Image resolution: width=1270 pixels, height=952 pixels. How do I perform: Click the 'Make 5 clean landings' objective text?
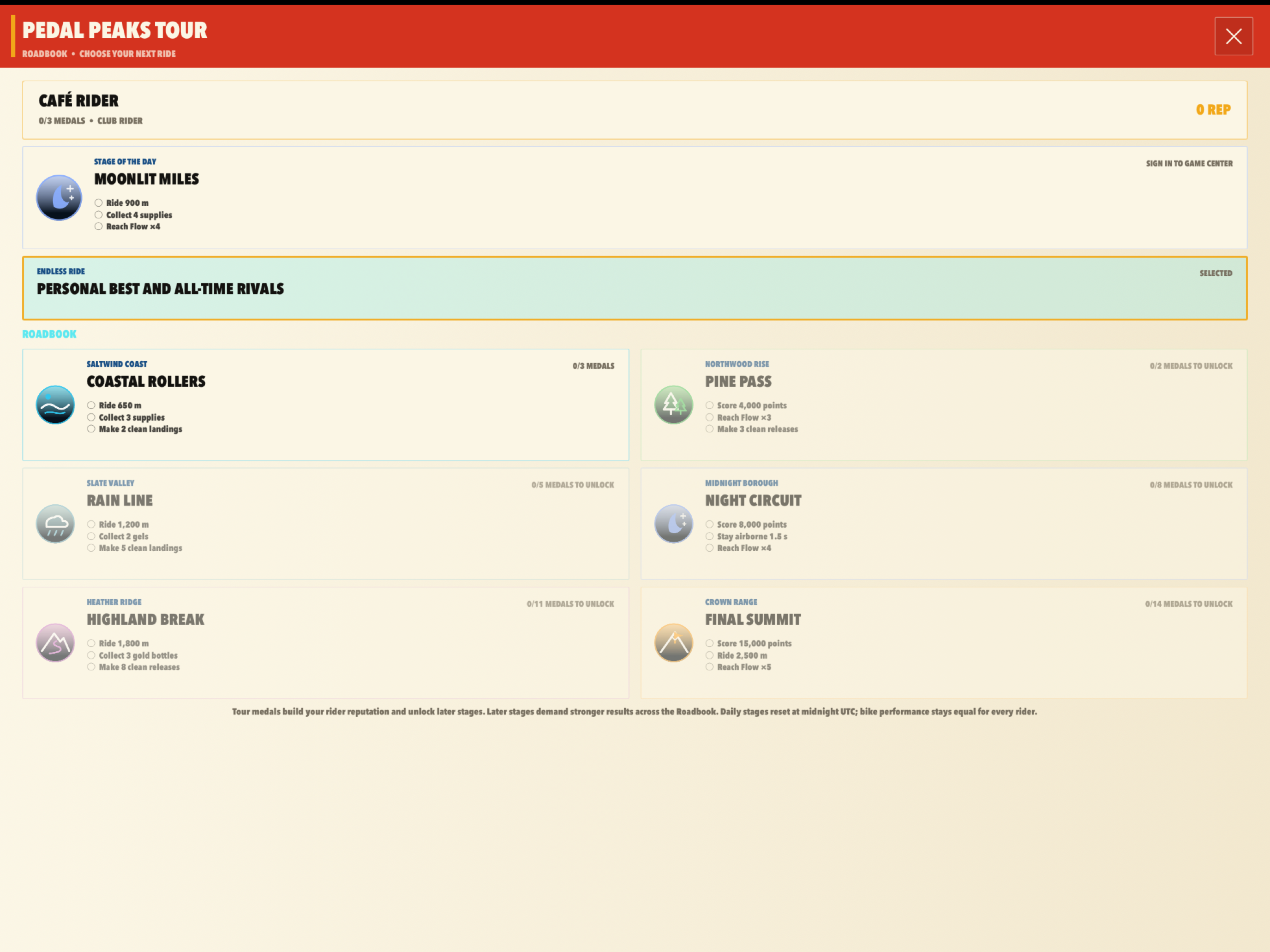pyautogui.click(x=140, y=548)
